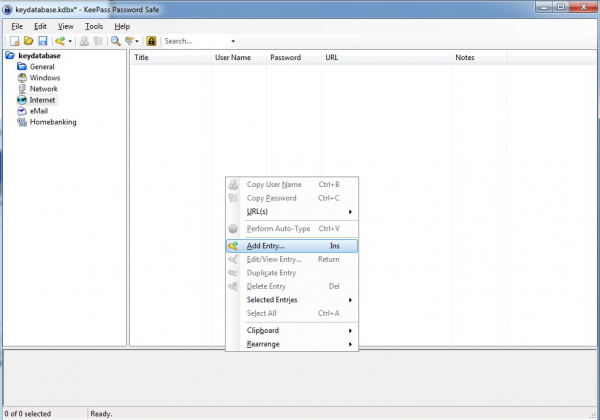600x420 pixels.
Task: Click Duplicate Entry menu entry
Action: [x=292, y=273]
